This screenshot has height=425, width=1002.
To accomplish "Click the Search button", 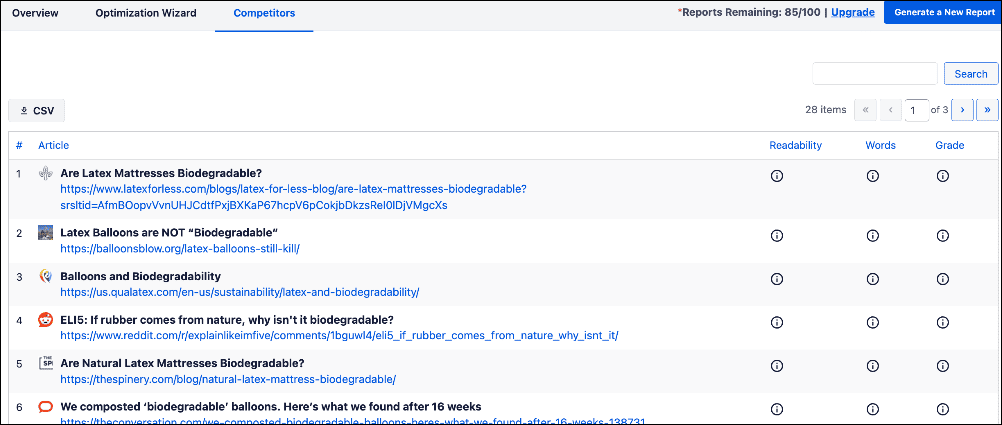I will click(x=971, y=73).
